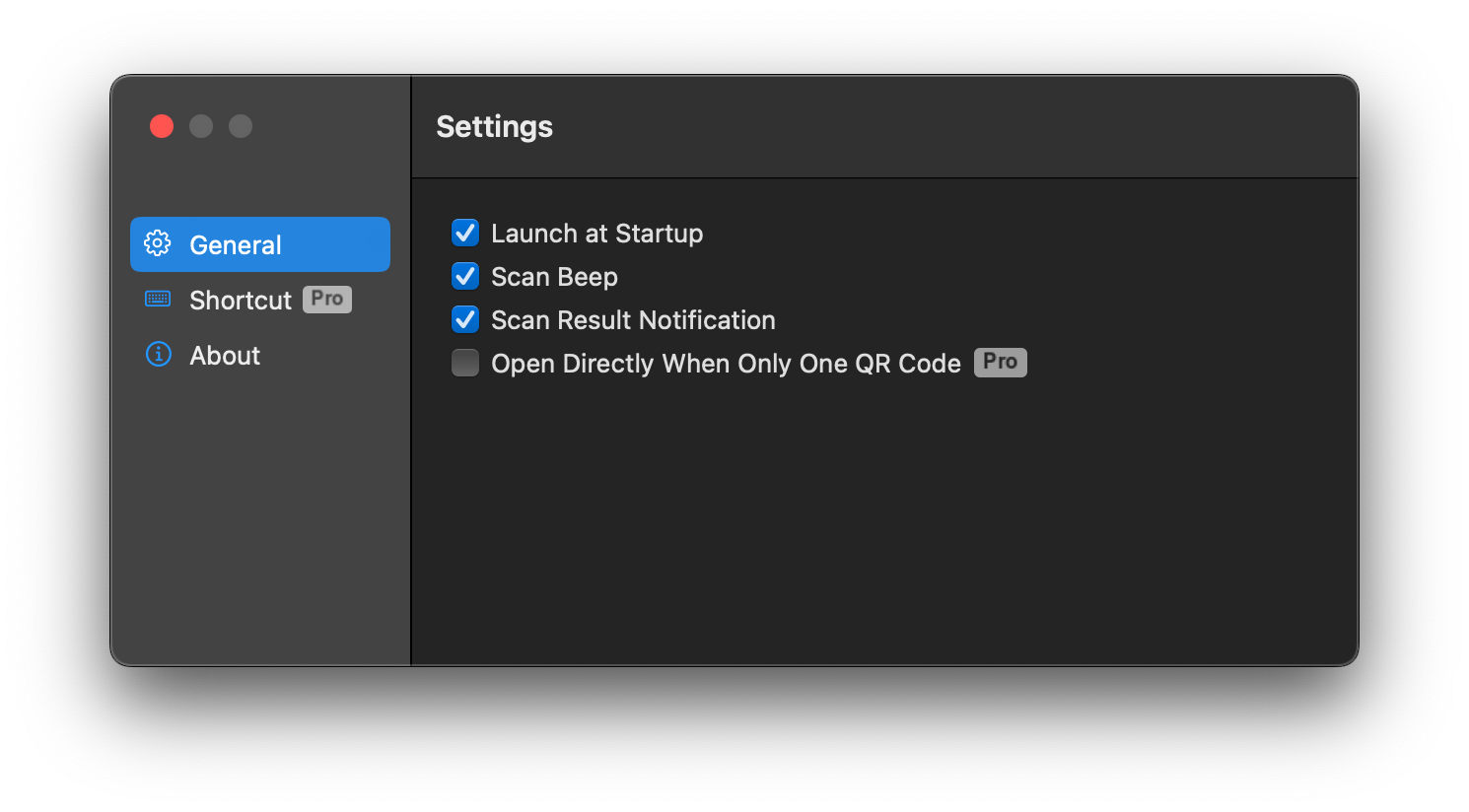The width and height of the screenshot is (1469, 812).
Task: Click the Pro badge beside the QR Code option
Action: click(x=1000, y=362)
